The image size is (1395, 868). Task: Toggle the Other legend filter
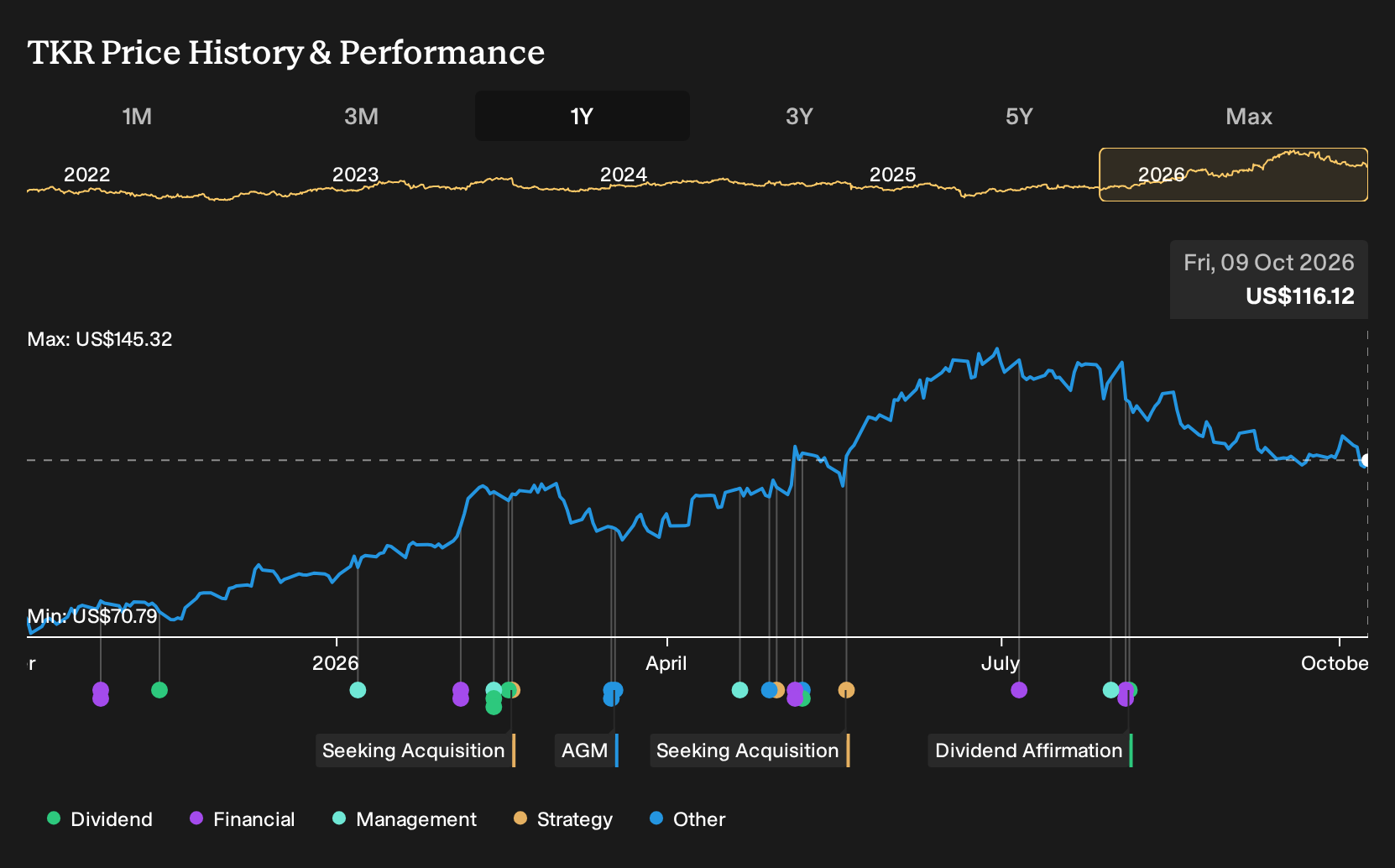click(x=687, y=819)
